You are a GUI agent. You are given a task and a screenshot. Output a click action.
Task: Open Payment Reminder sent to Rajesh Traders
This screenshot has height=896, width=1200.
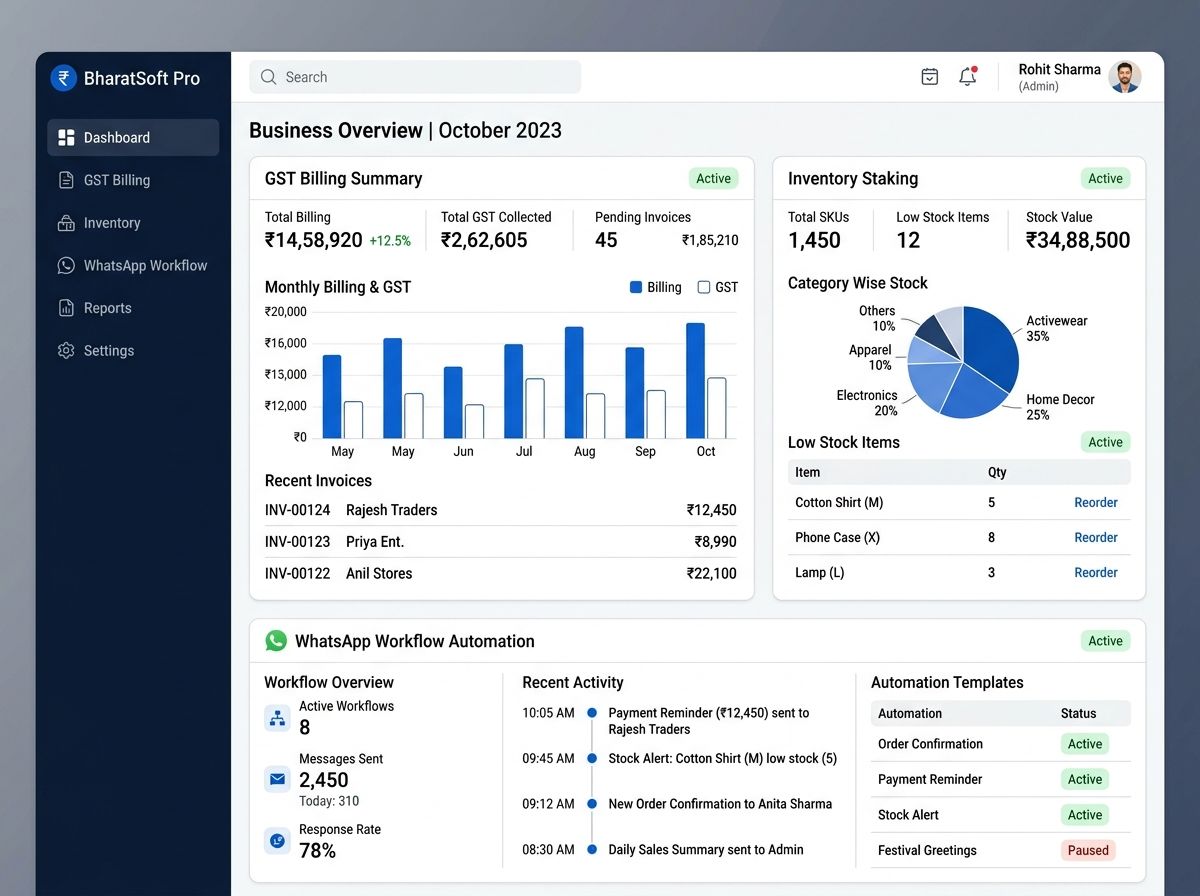[708, 721]
